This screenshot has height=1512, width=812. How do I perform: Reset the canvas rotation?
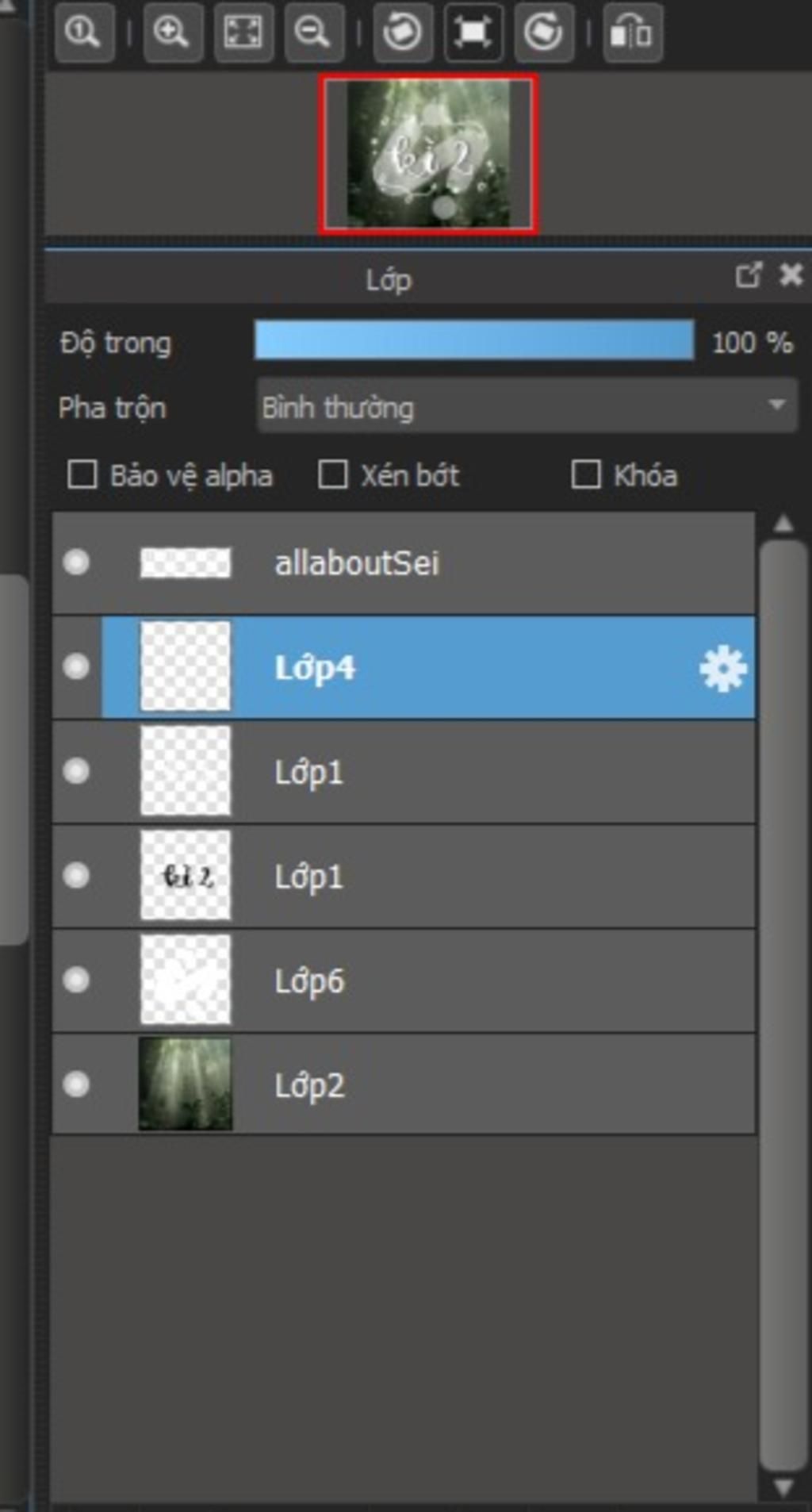(473, 33)
